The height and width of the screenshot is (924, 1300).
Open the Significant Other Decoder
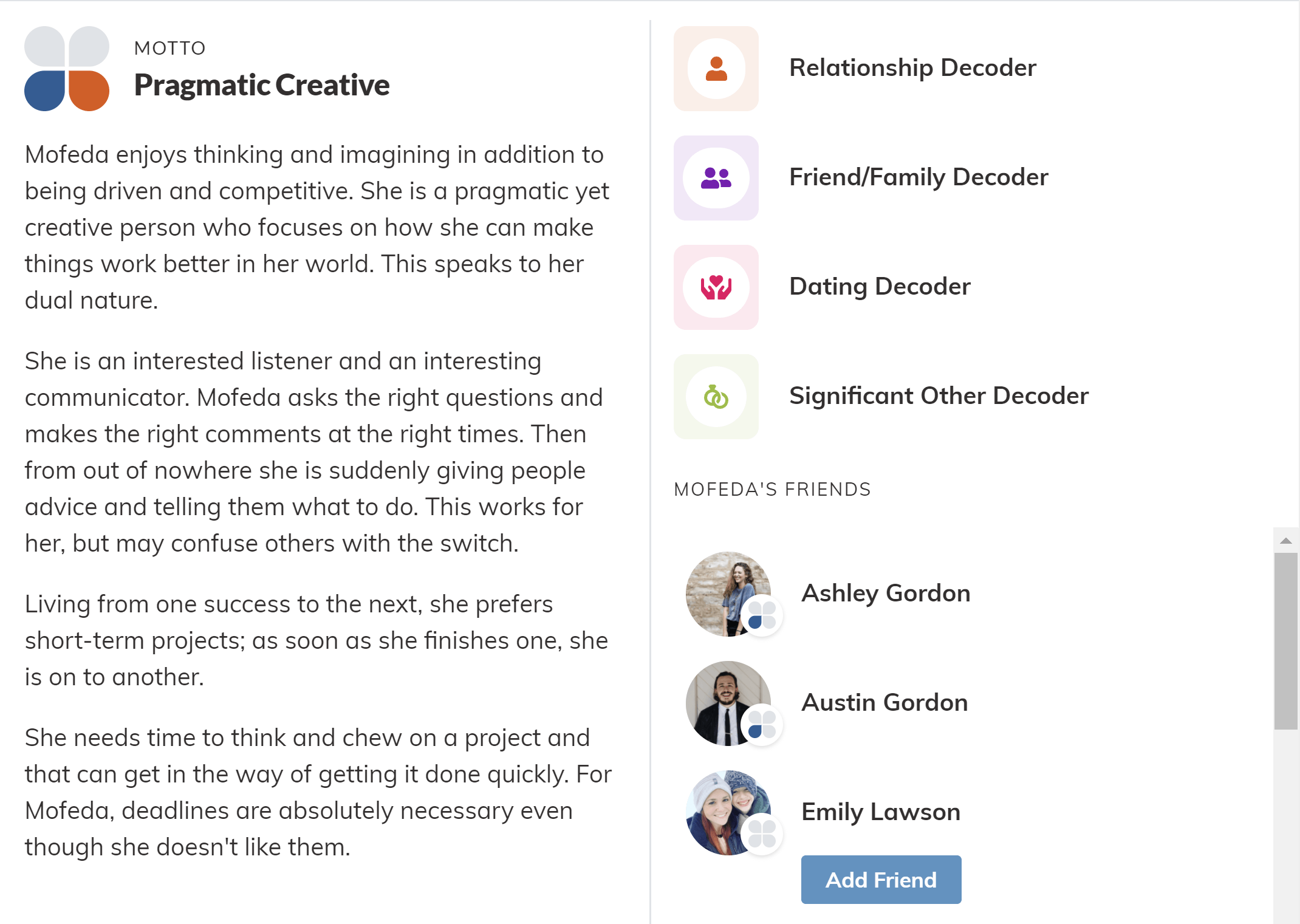tap(939, 395)
